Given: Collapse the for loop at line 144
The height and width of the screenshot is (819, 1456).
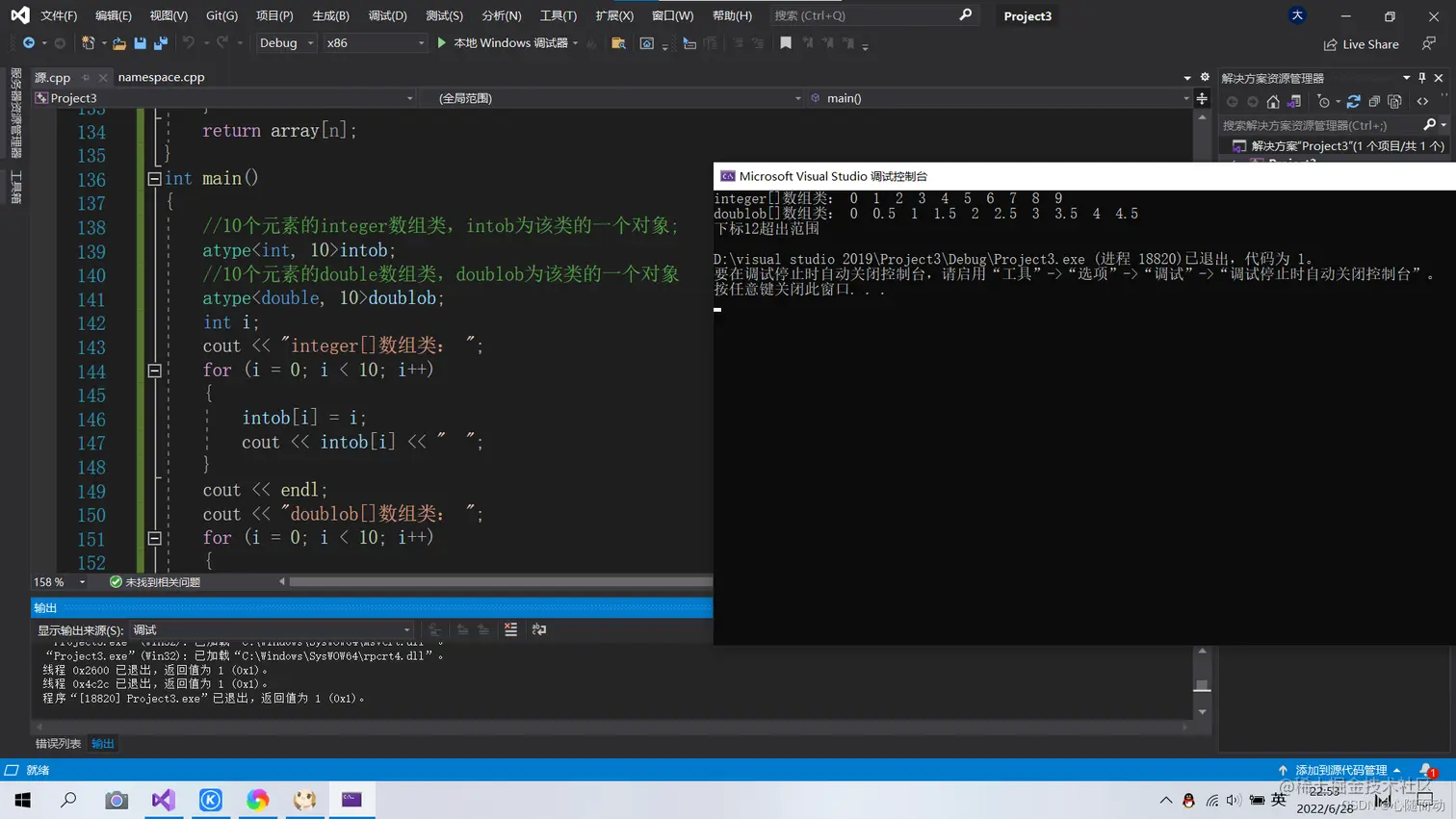Looking at the screenshot, I should (154, 371).
